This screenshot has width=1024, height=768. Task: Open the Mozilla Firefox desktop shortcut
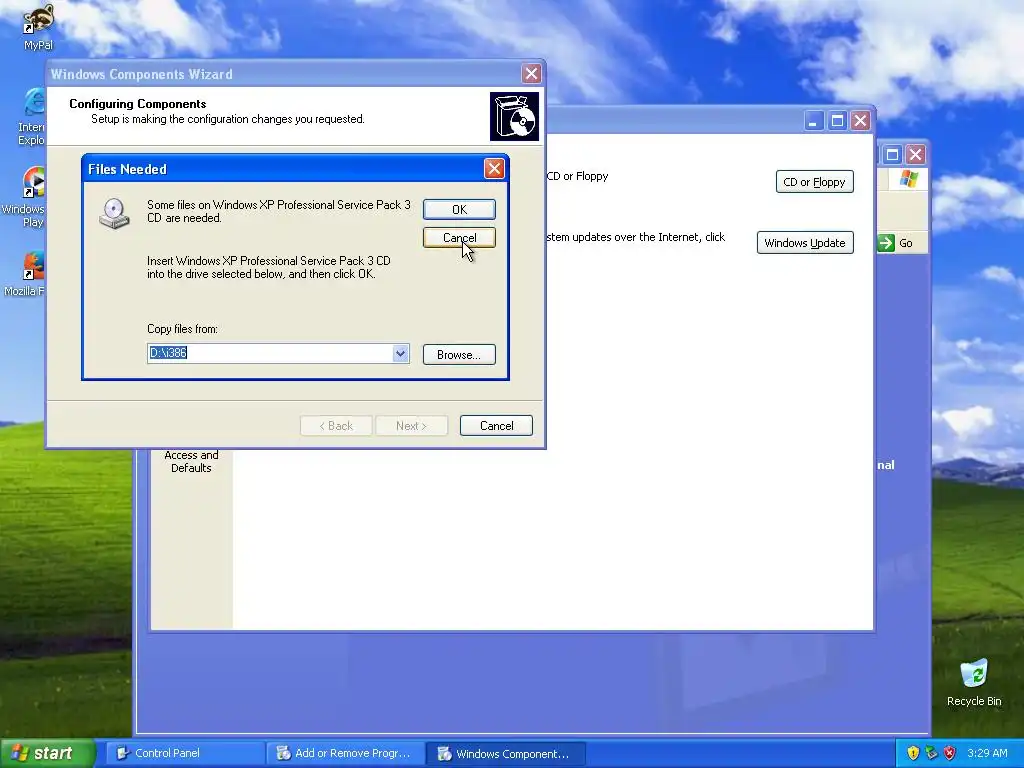click(25, 274)
